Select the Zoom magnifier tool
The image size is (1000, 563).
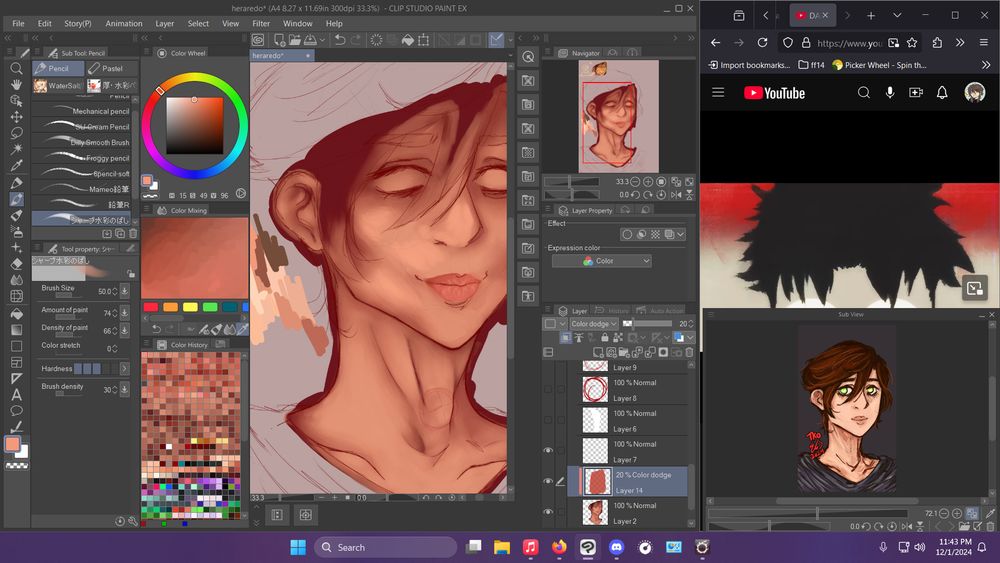17,68
